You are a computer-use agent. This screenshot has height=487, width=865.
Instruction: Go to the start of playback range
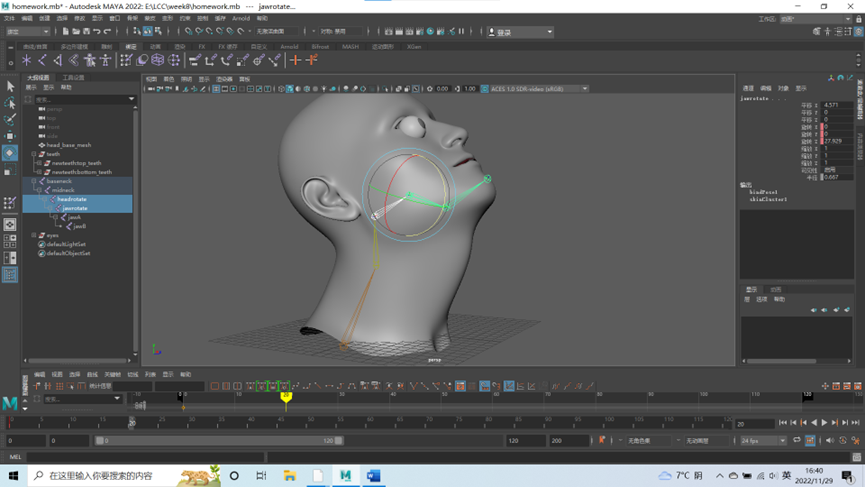click(783, 423)
